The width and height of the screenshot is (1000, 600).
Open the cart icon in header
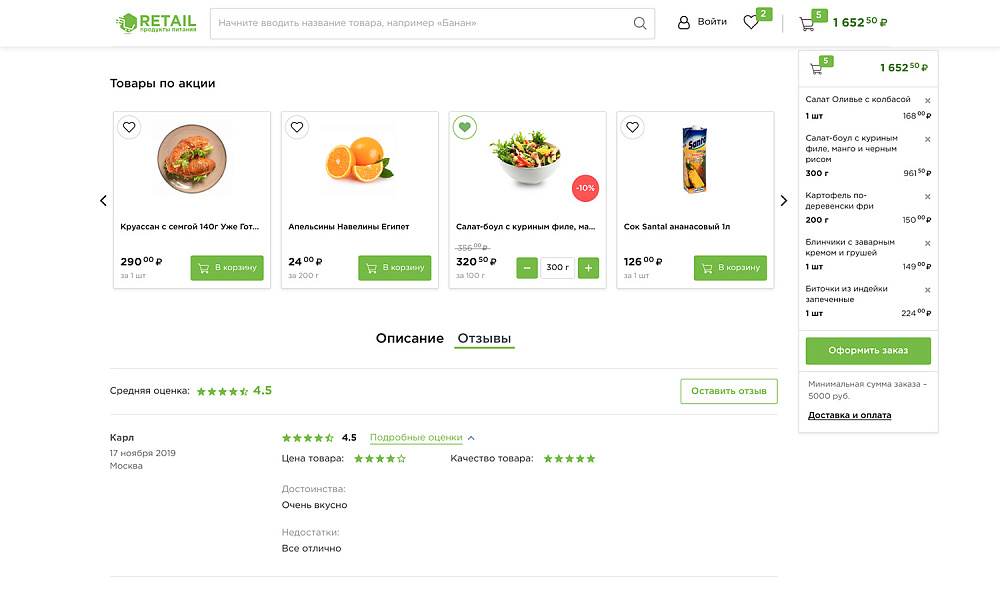[x=807, y=23]
